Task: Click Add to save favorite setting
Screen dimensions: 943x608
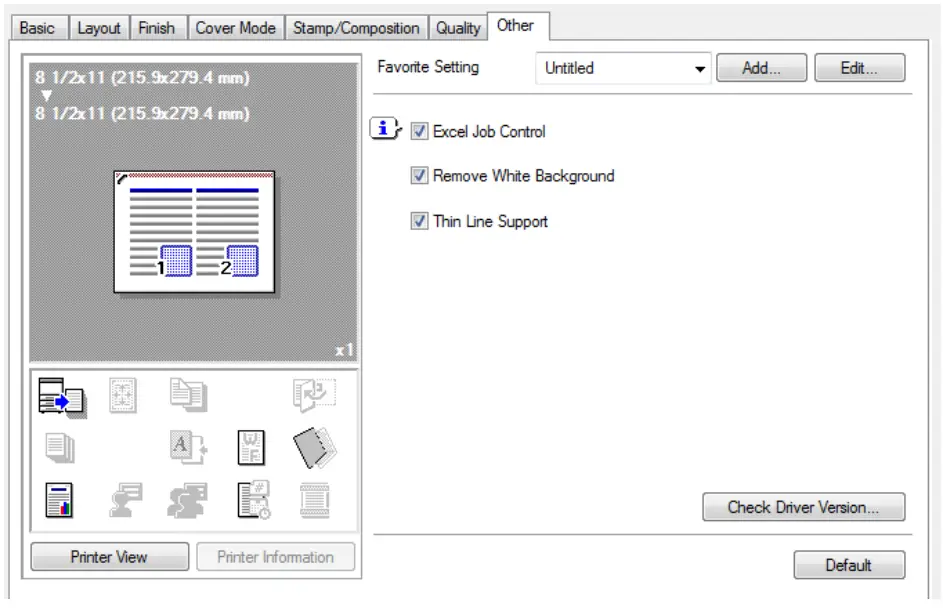Action: [x=762, y=67]
